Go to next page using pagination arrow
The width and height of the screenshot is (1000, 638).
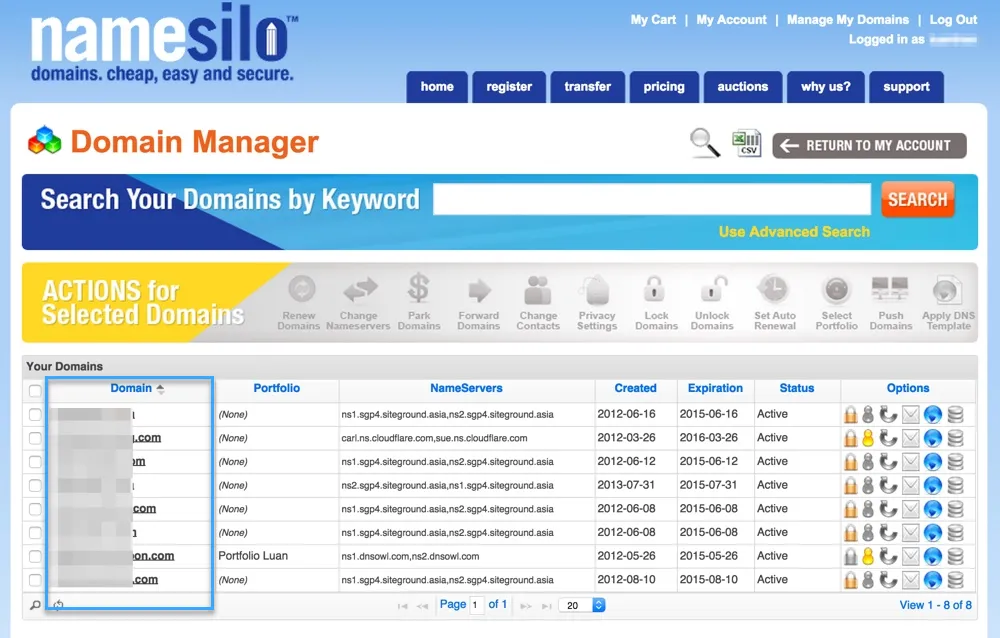[x=526, y=605]
